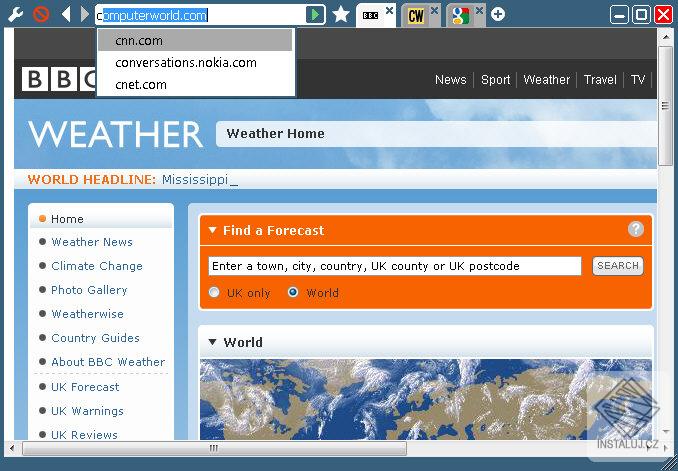
Task: Close the CW Computerworld tab
Action: pos(435,10)
